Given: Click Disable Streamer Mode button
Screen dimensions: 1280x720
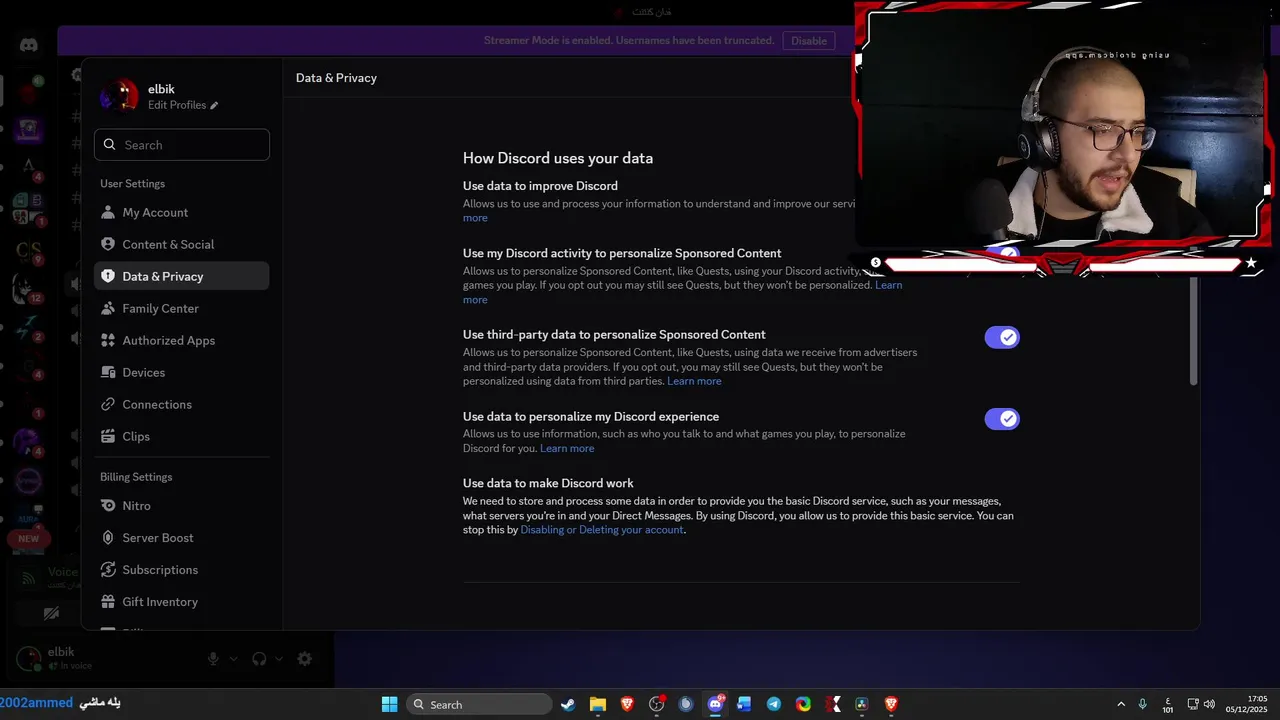Looking at the screenshot, I should click(x=809, y=41).
